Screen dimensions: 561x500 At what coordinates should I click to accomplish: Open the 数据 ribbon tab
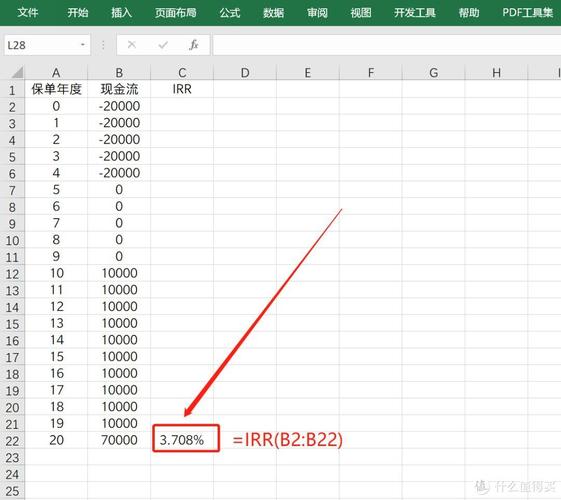coord(274,13)
